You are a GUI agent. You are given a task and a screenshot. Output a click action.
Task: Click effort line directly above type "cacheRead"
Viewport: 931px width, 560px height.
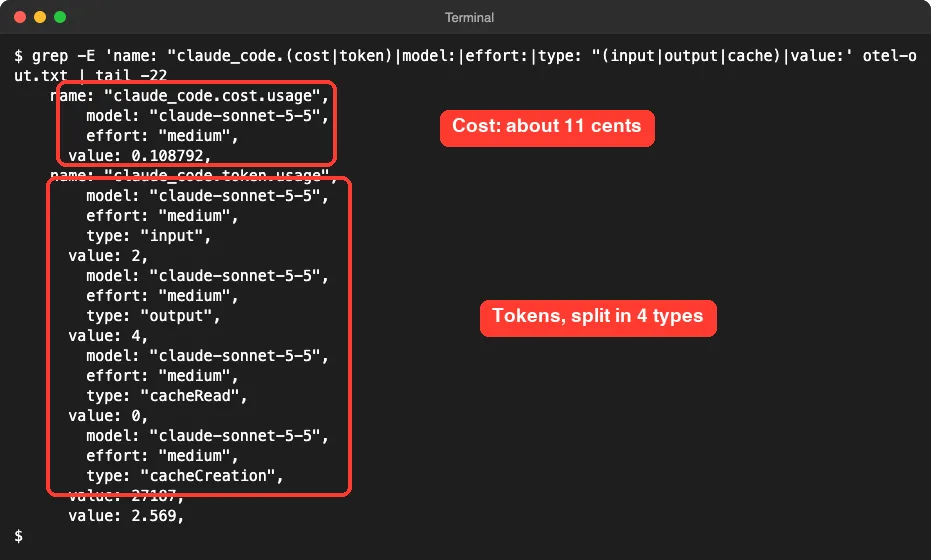pyautogui.click(x=162, y=376)
